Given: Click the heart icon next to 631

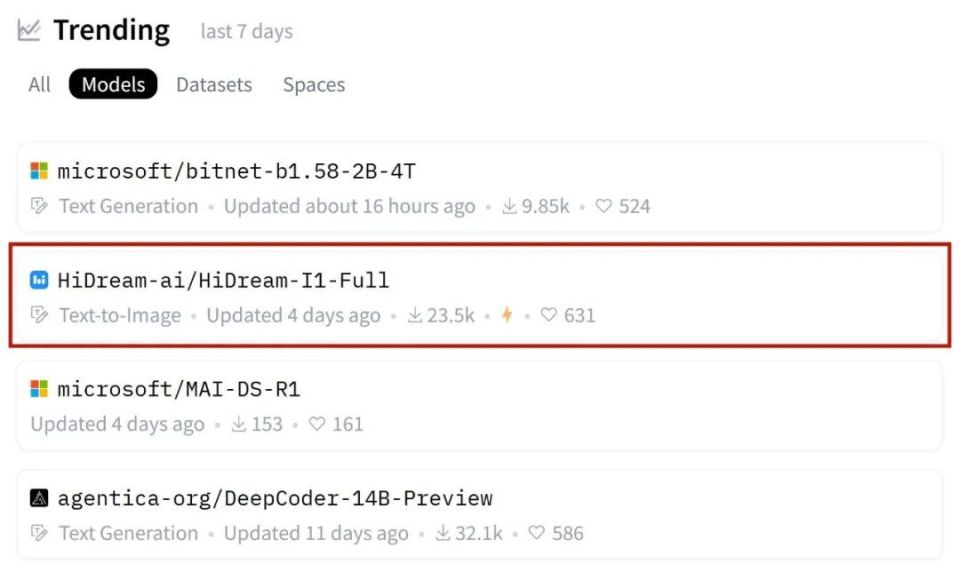Looking at the screenshot, I should click(549, 315).
